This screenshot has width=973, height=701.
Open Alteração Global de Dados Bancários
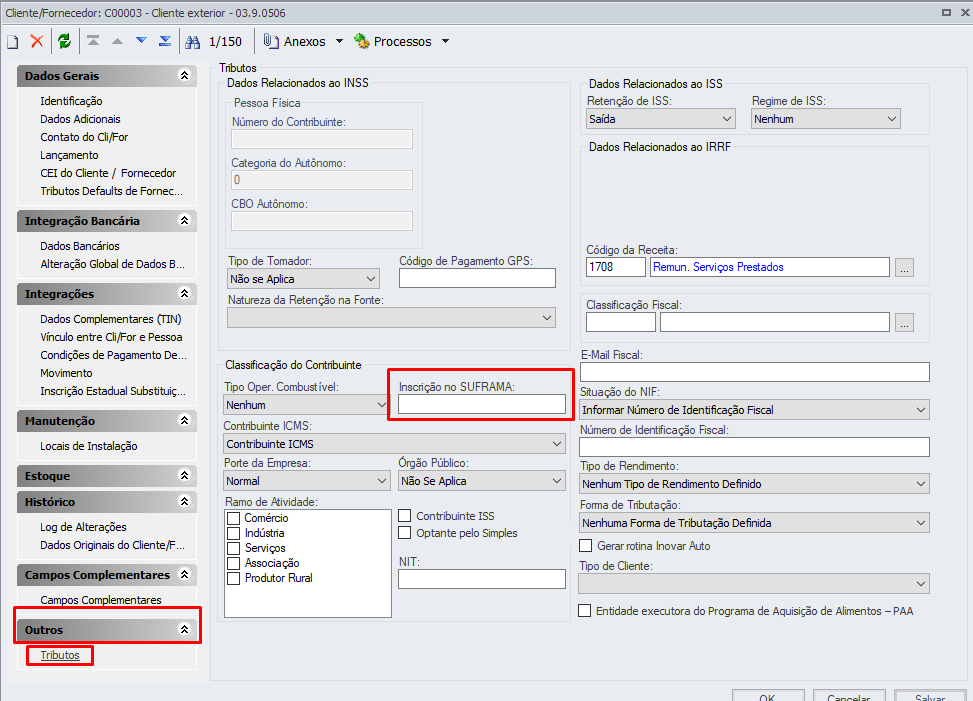(112, 264)
